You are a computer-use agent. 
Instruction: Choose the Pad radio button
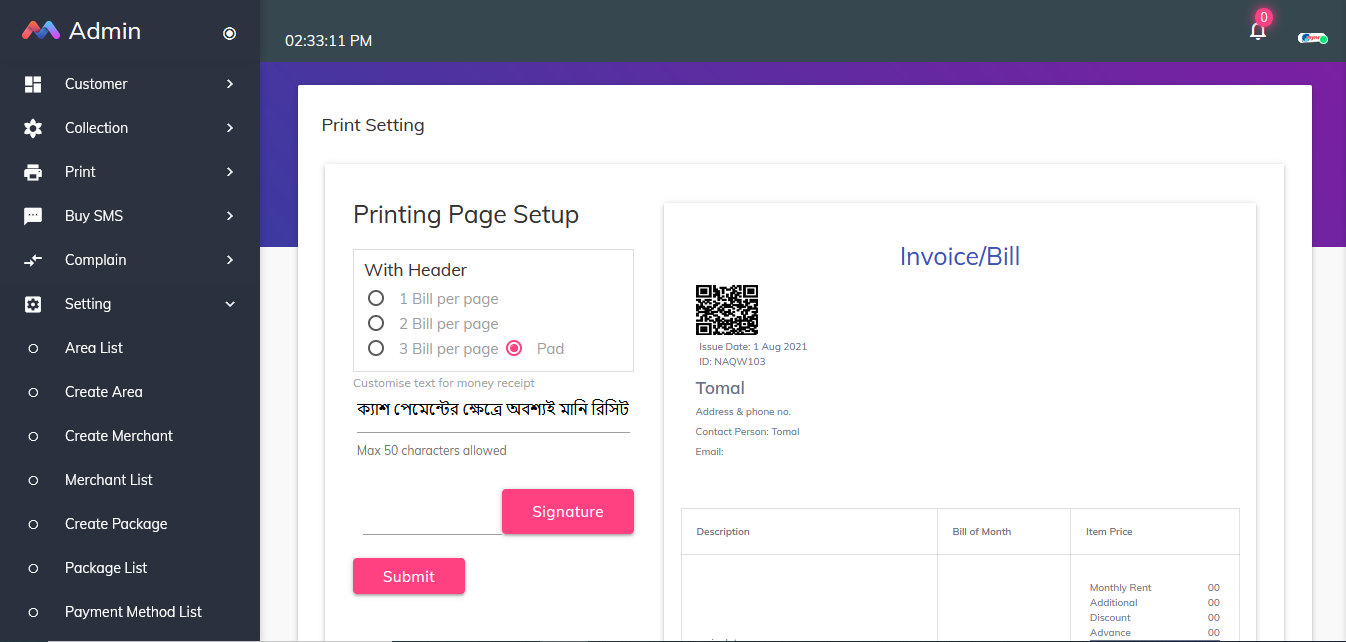tap(514, 348)
